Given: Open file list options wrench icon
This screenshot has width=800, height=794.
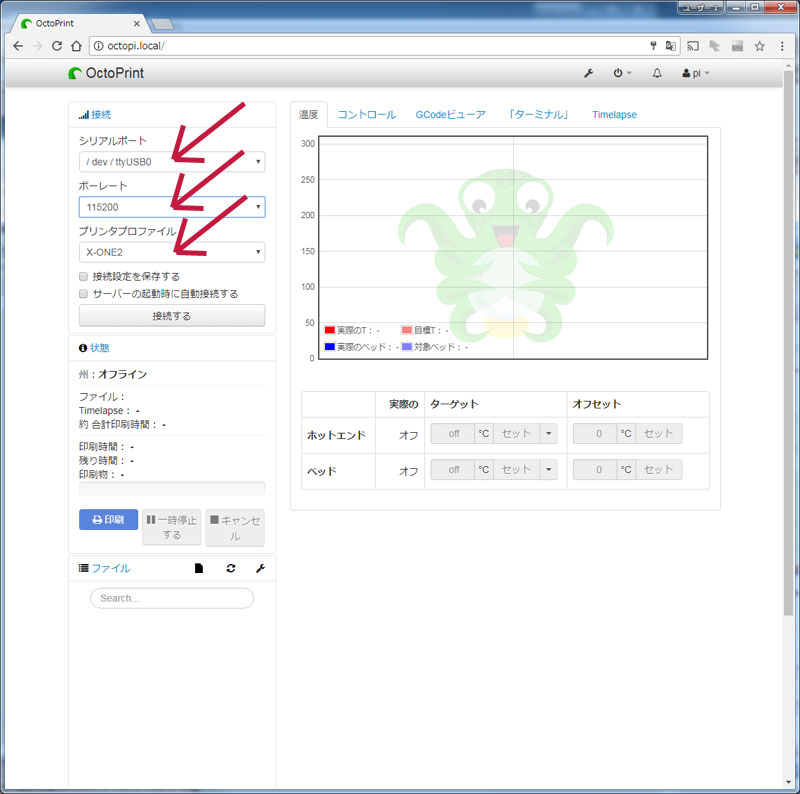Looking at the screenshot, I should click(x=260, y=568).
